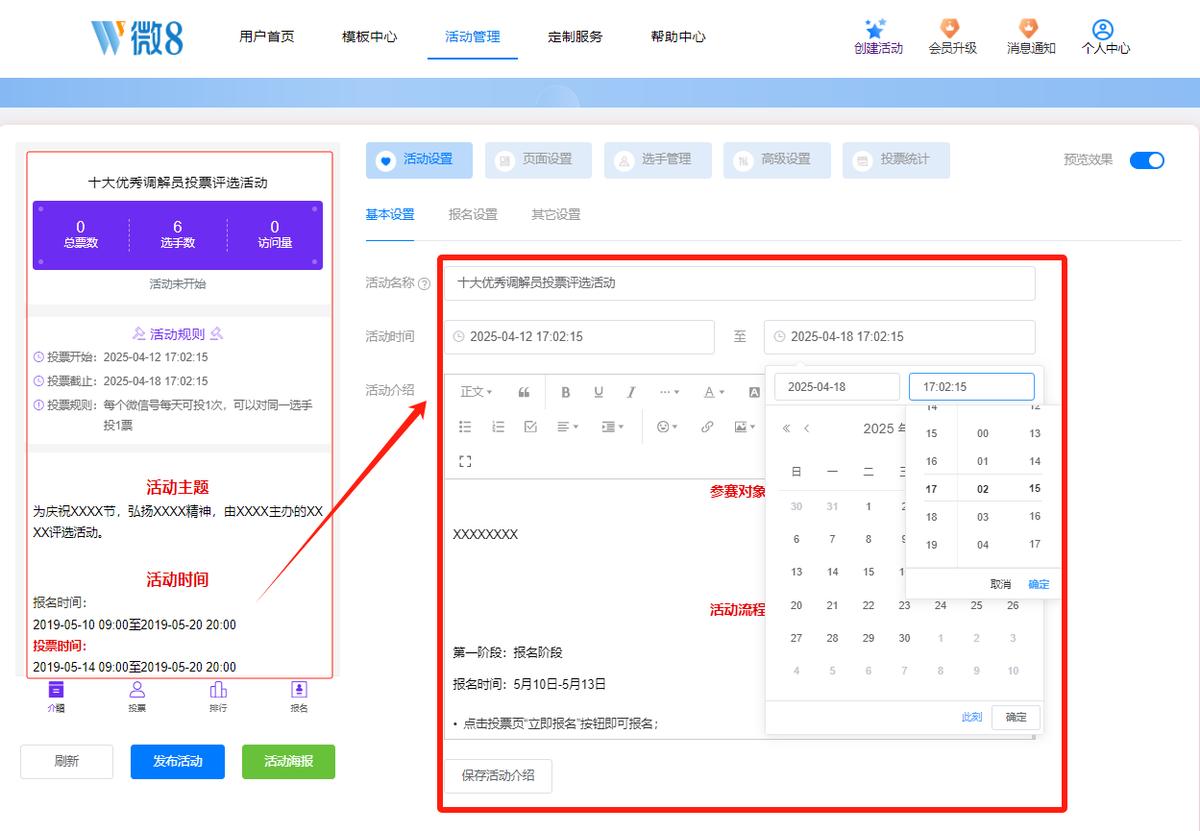
Task: Click the blockquote icon in the editor toolbar
Action: pos(524,392)
